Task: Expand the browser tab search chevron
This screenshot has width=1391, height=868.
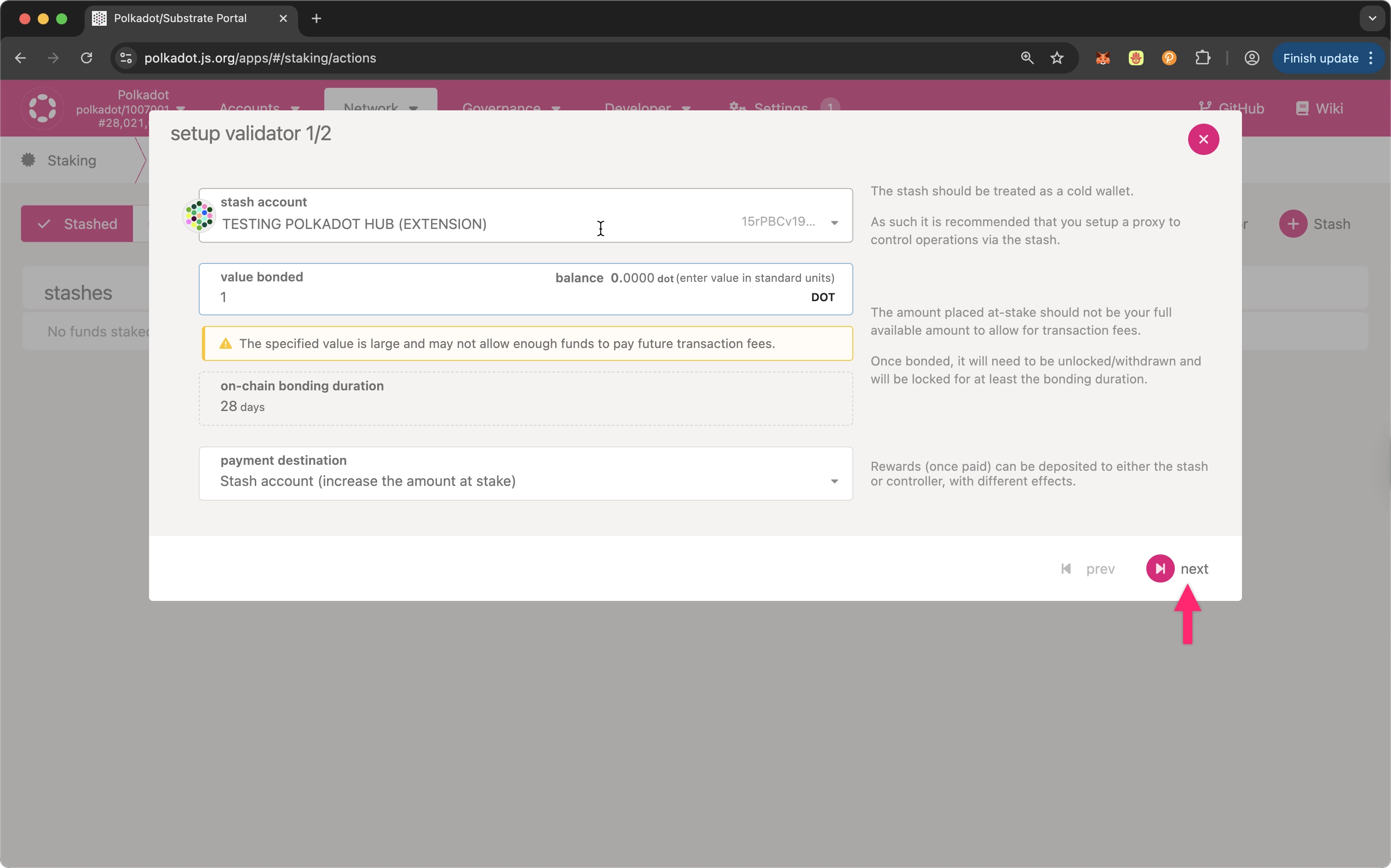Action: pos(1372,18)
